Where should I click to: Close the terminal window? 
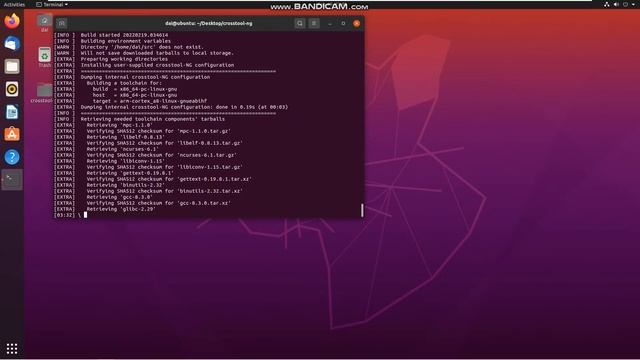coord(356,23)
